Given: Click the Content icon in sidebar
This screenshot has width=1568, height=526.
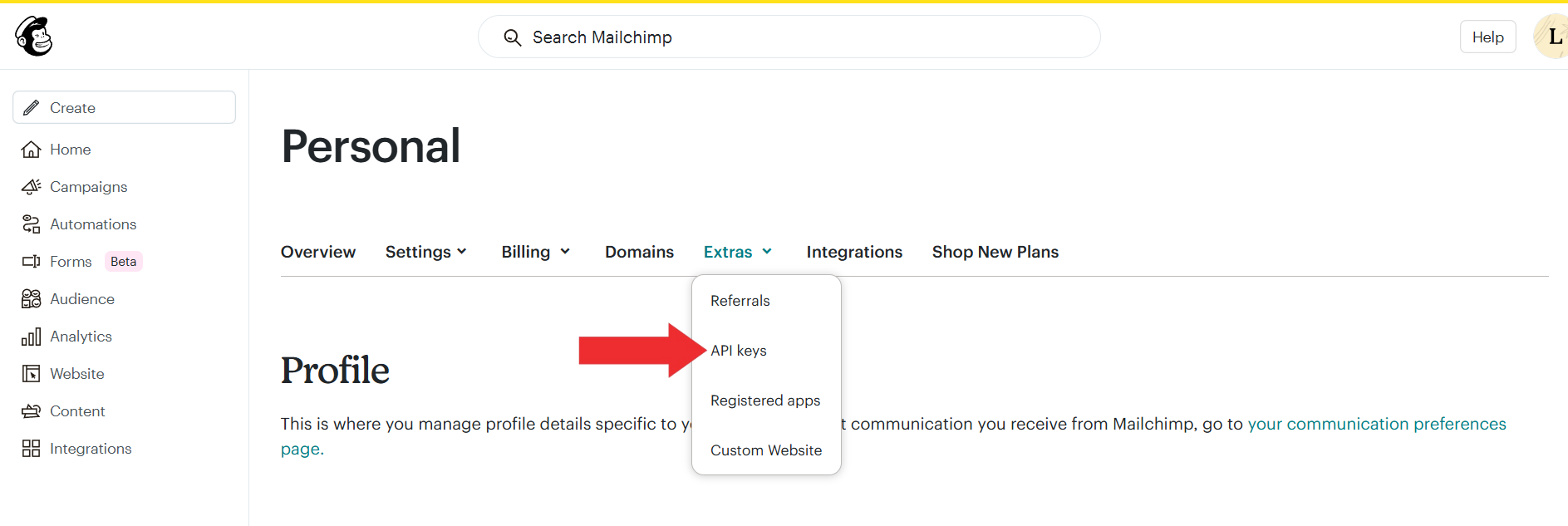Looking at the screenshot, I should (31, 411).
